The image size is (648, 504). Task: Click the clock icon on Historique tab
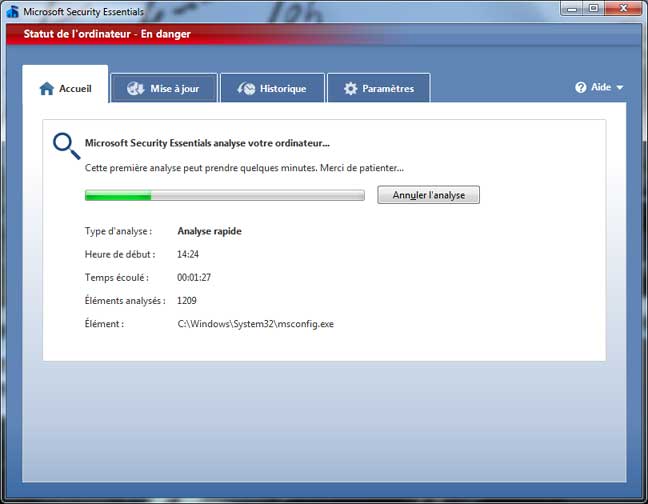tap(246, 88)
